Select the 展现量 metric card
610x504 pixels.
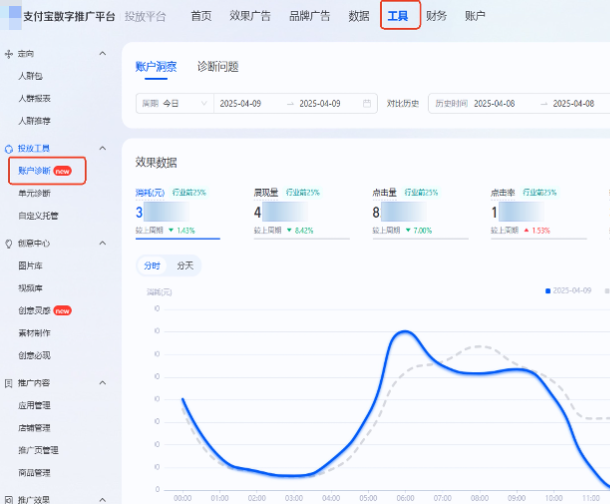(301, 212)
